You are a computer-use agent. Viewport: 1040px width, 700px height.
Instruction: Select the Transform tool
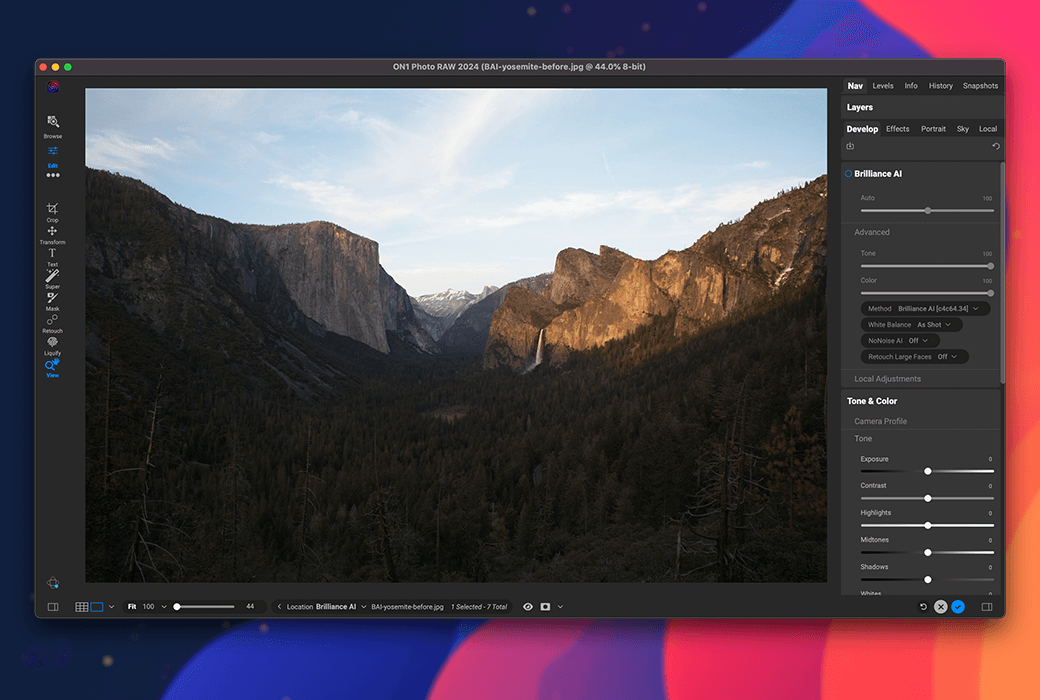click(52, 235)
